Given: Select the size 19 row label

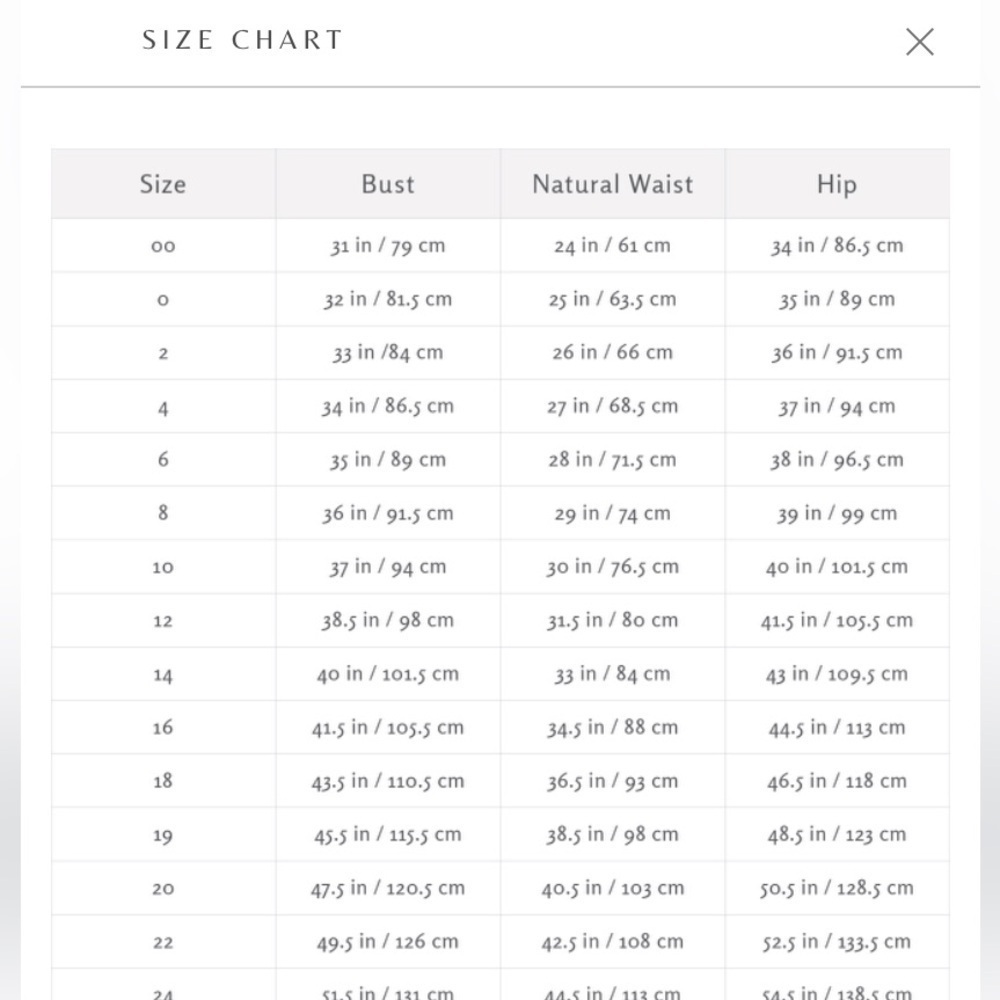Looking at the screenshot, I should pyautogui.click(x=163, y=834).
